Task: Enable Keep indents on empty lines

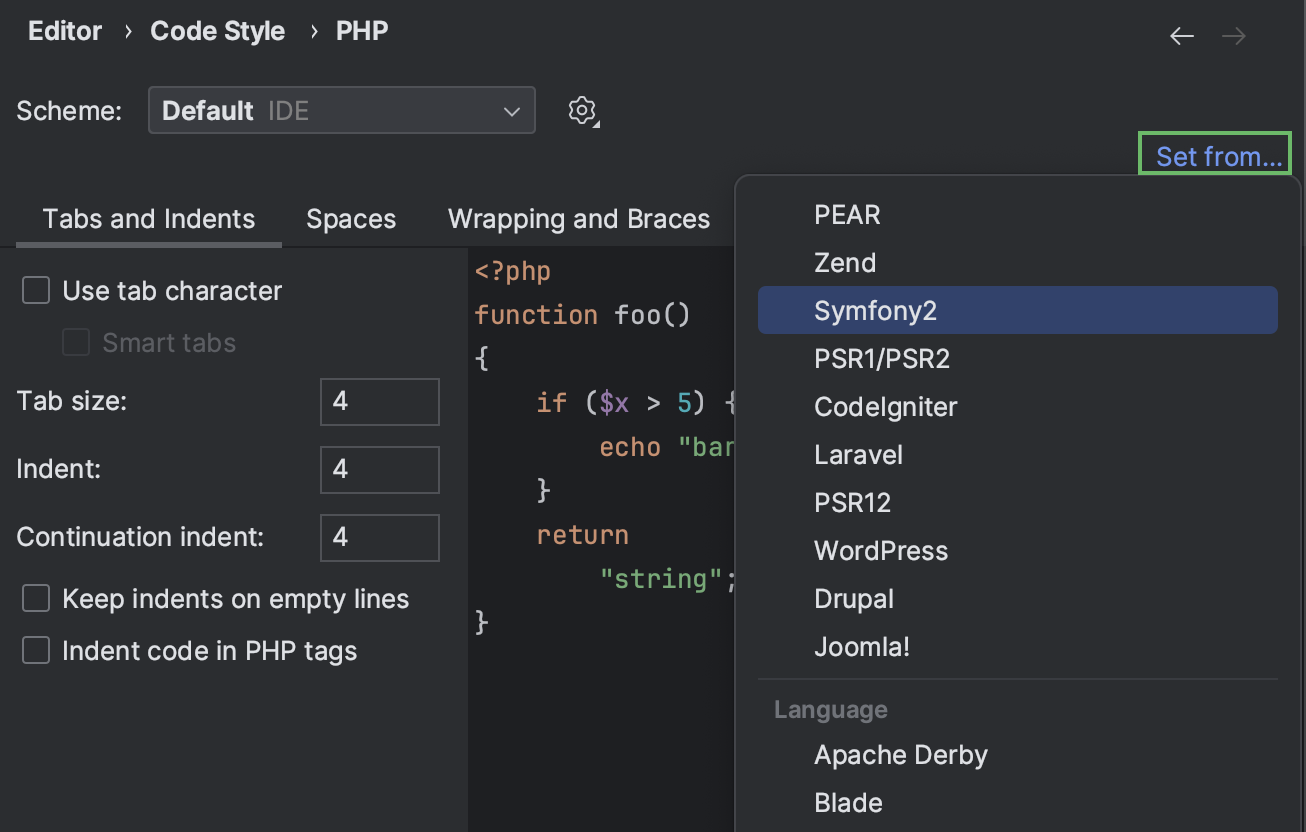Action: [36, 599]
